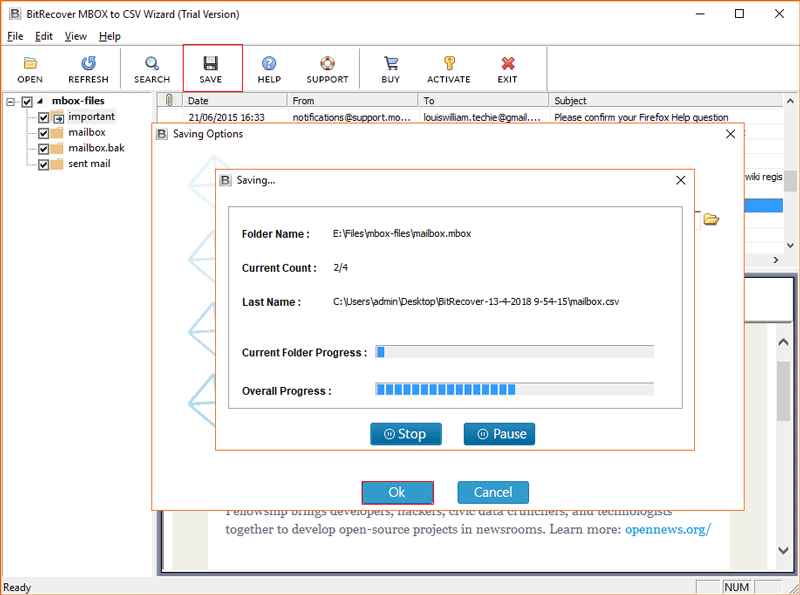Viewport: 800px width, 595px height.
Task: Sort by the To column header
Action: coord(484,100)
